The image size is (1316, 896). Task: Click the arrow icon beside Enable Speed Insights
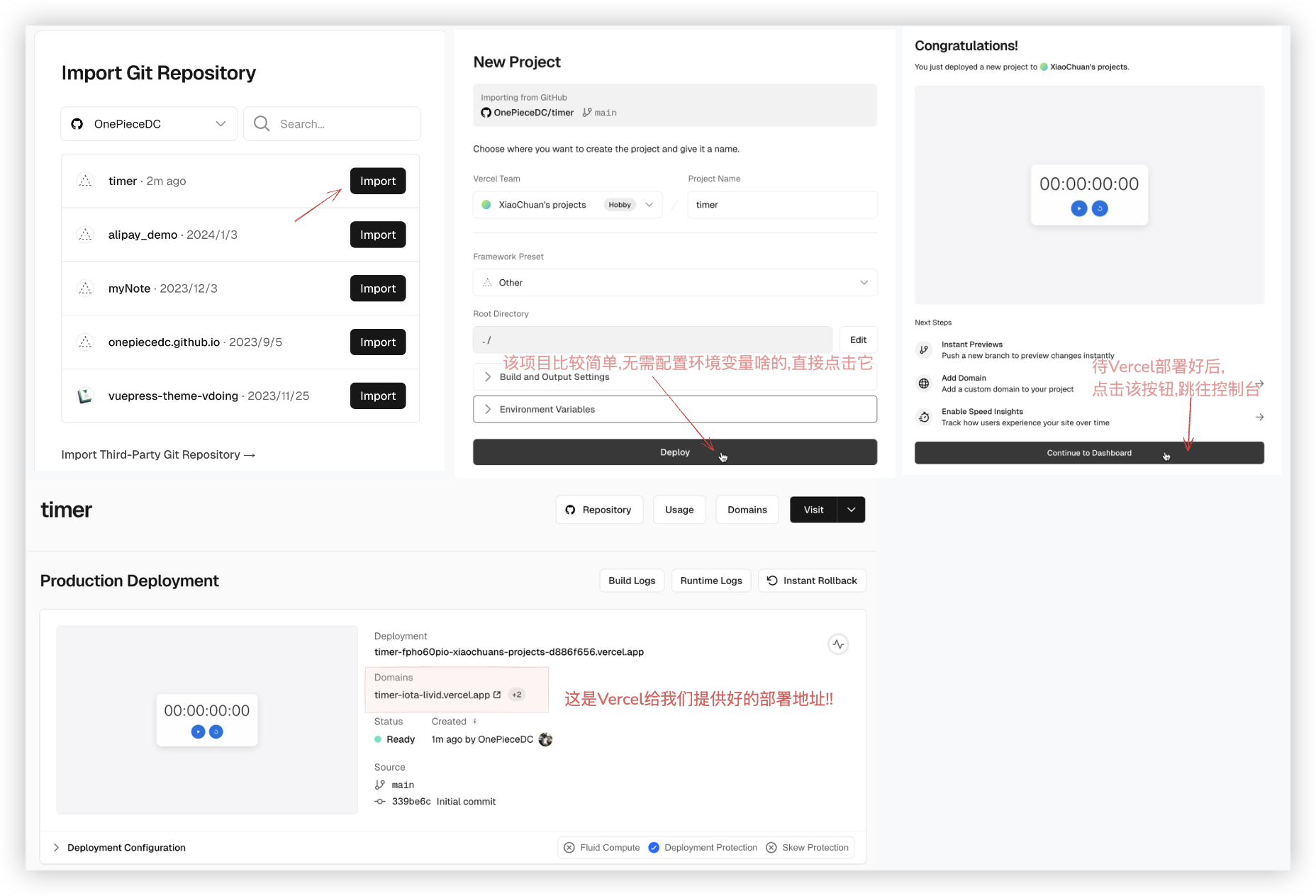click(x=1259, y=417)
